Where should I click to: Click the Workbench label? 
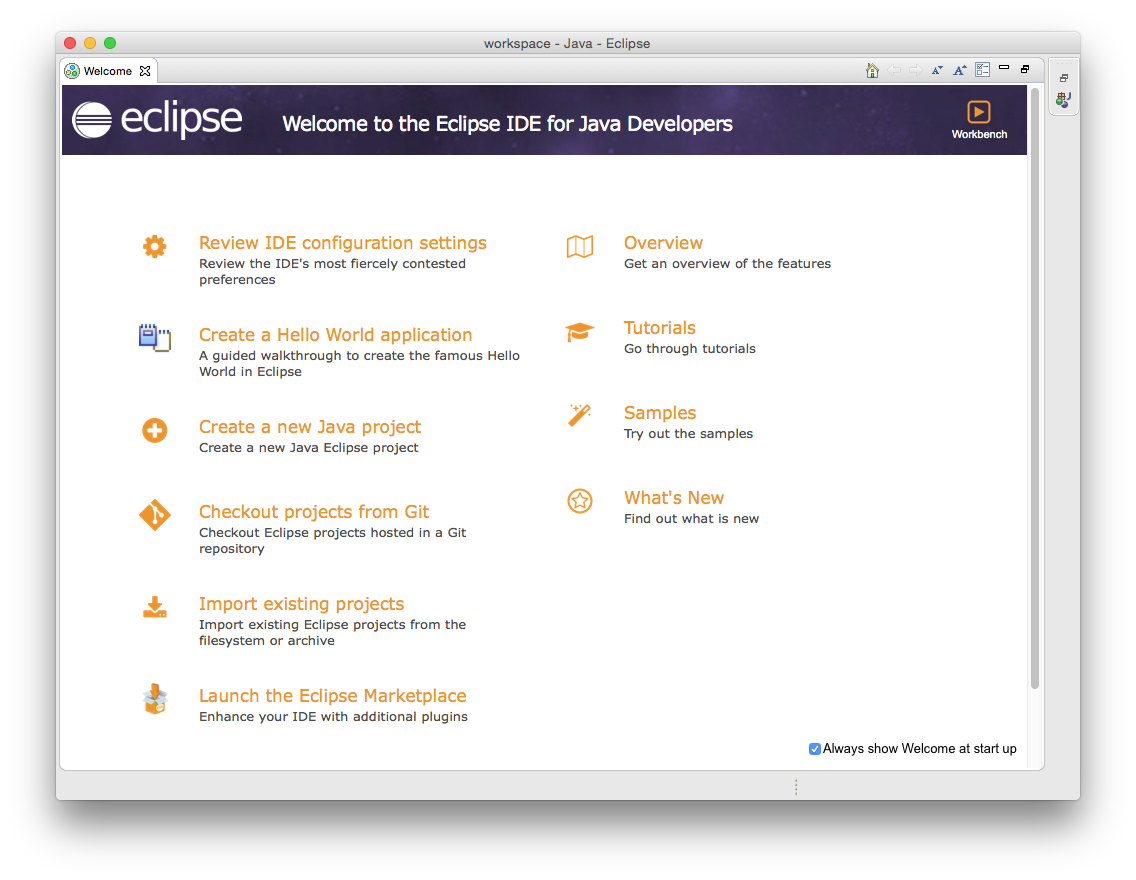coord(979,134)
